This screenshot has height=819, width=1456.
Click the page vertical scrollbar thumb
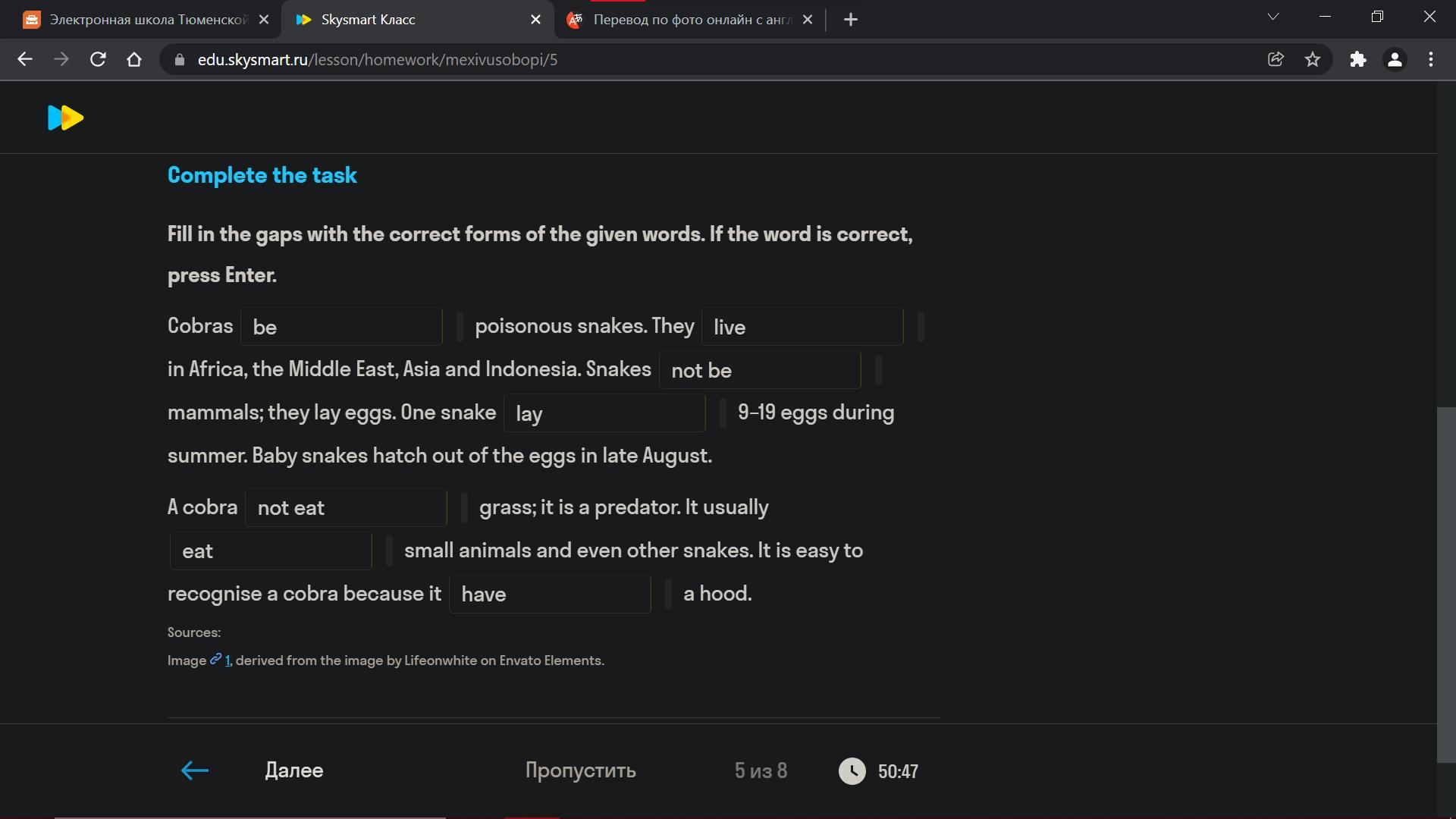[x=1445, y=584]
